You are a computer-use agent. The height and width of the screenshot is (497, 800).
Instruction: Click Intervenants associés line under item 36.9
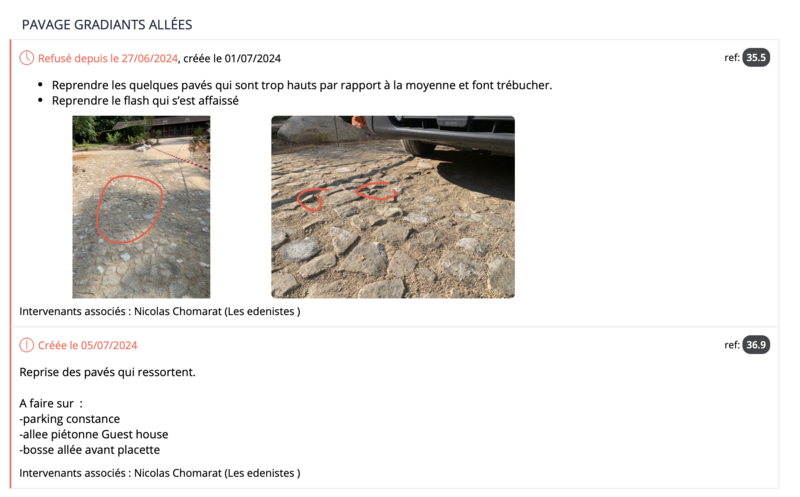tap(160, 473)
